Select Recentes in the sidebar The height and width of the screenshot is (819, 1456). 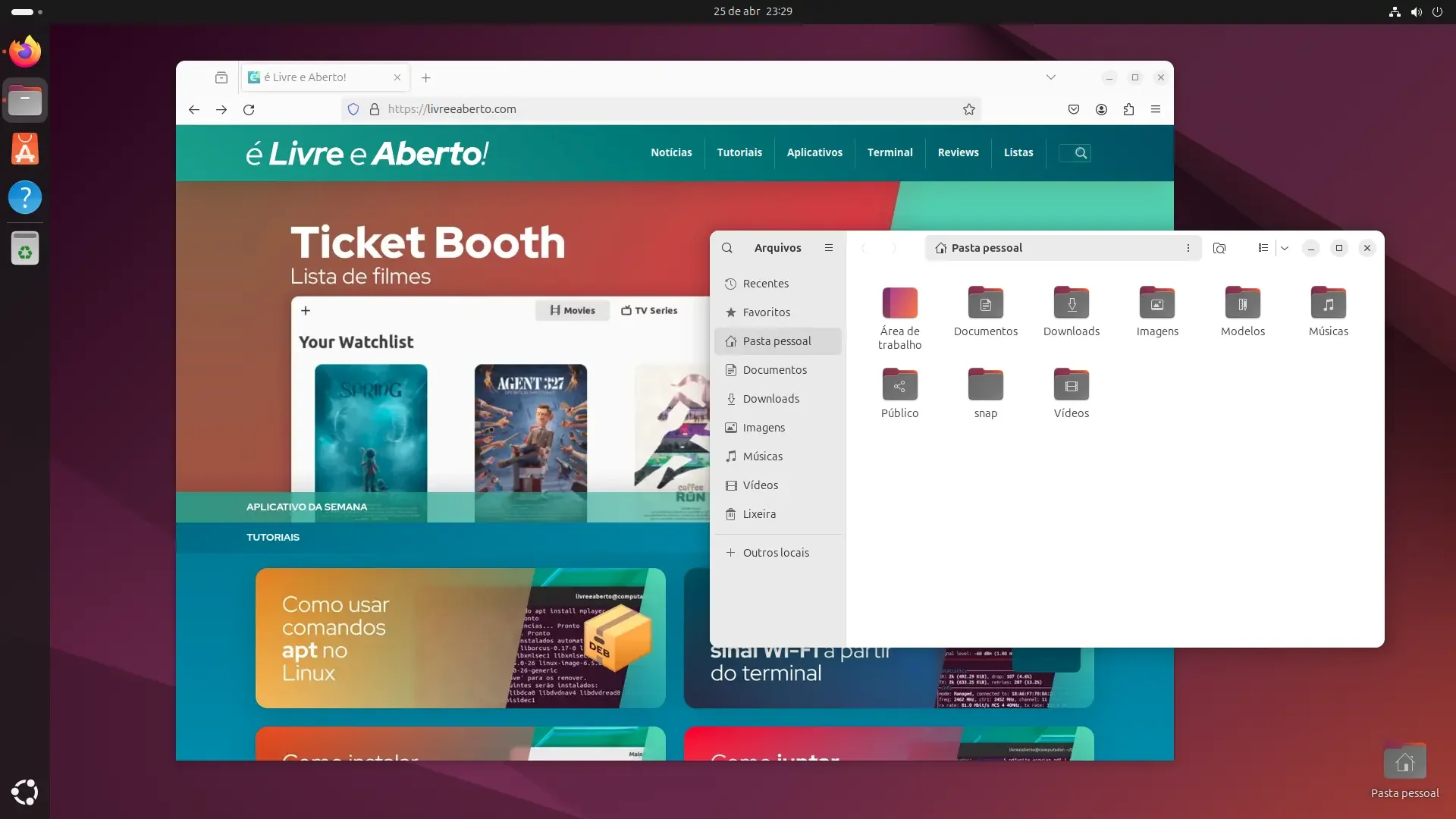click(778, 284)
